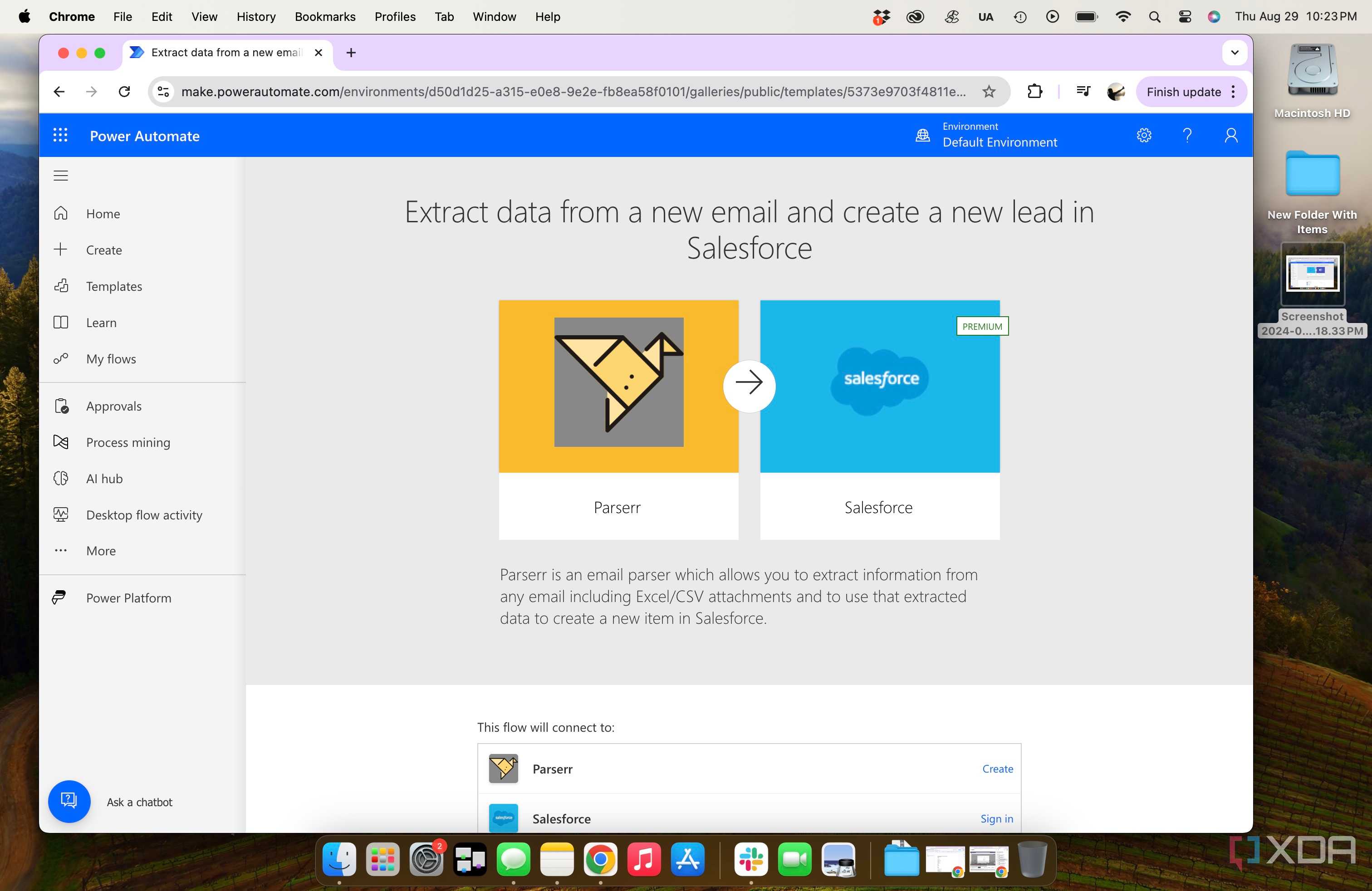Open the Help menu in the menu bar
The image size is (1372, 891).
point(547,17)
